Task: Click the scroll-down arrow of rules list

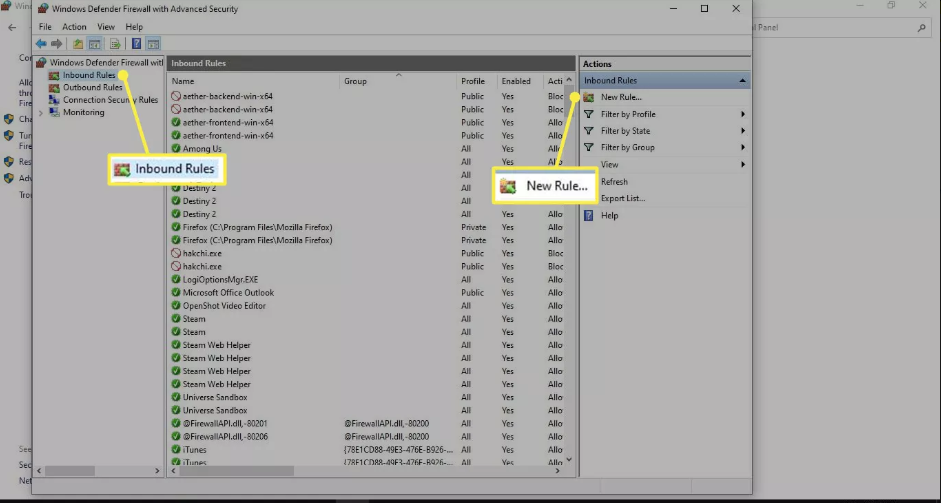Action: 569,460
